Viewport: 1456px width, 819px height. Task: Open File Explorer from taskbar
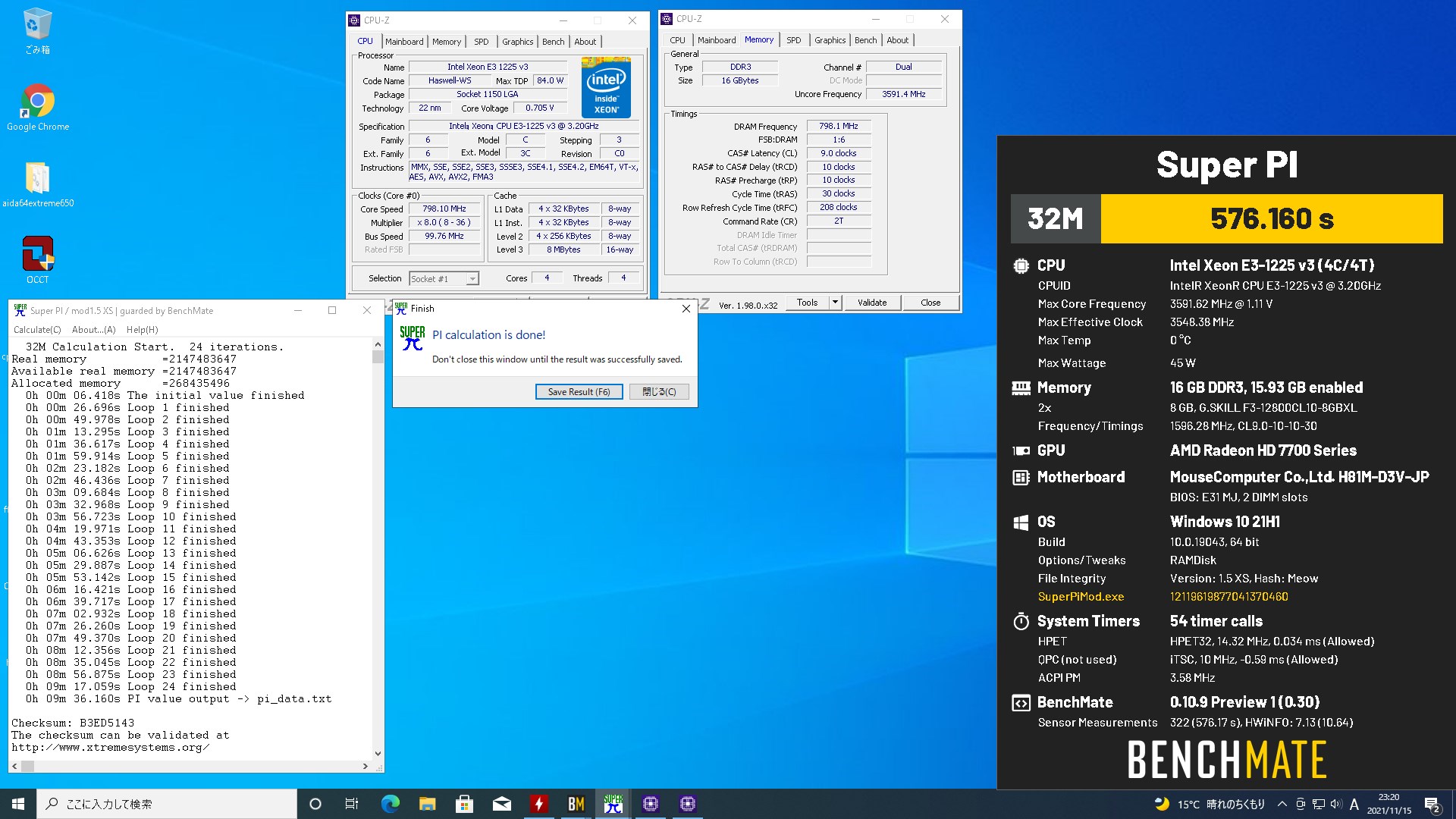pos(427,804)
